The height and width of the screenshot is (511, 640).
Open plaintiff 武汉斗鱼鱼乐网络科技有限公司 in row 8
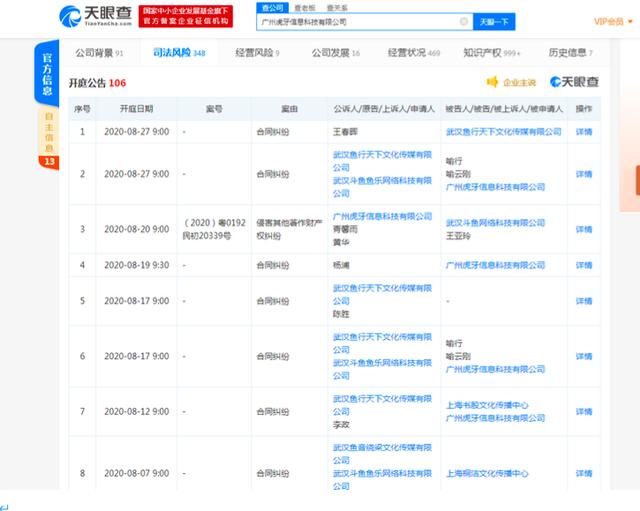[382, 480]
